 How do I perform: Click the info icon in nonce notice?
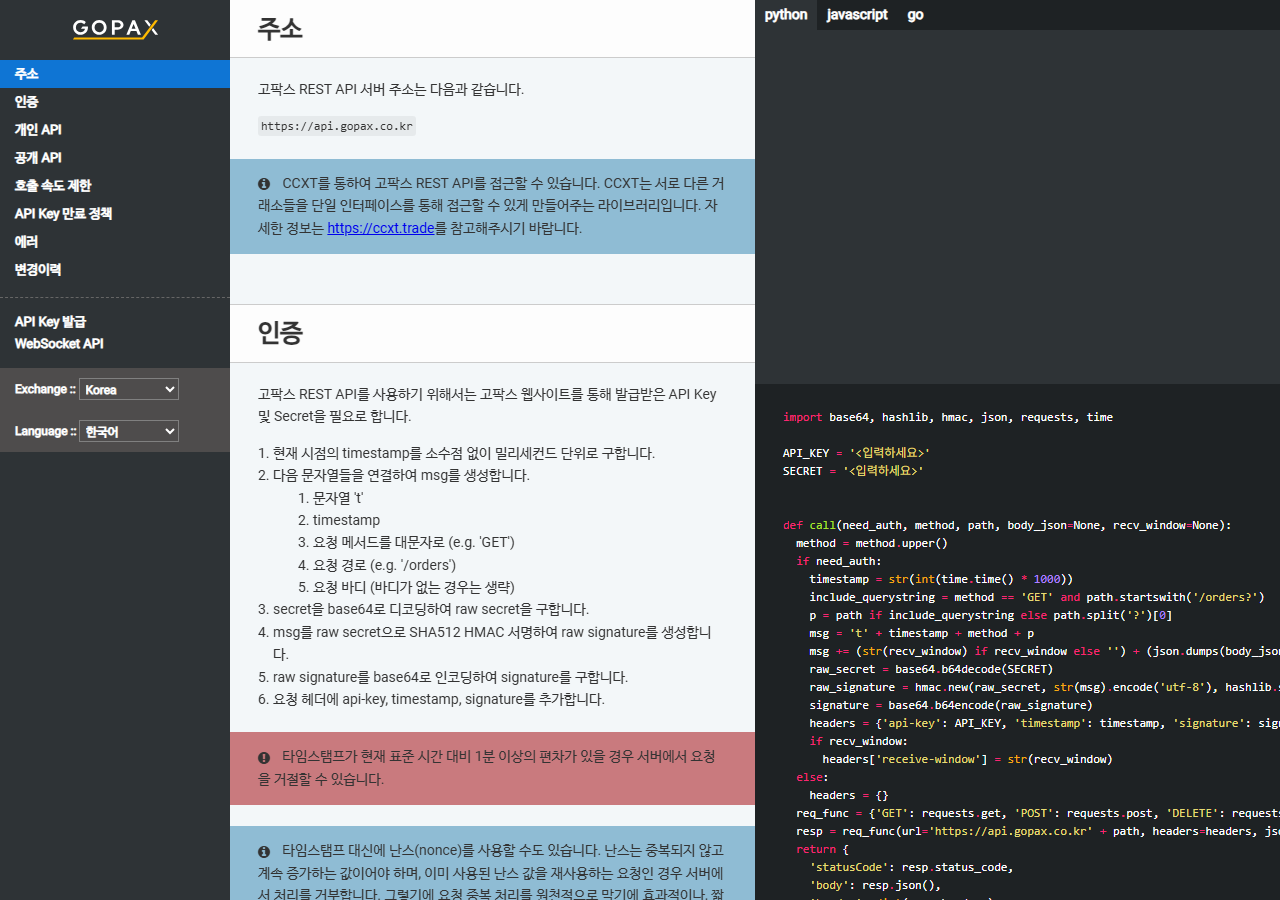click(x=264, y=851)
